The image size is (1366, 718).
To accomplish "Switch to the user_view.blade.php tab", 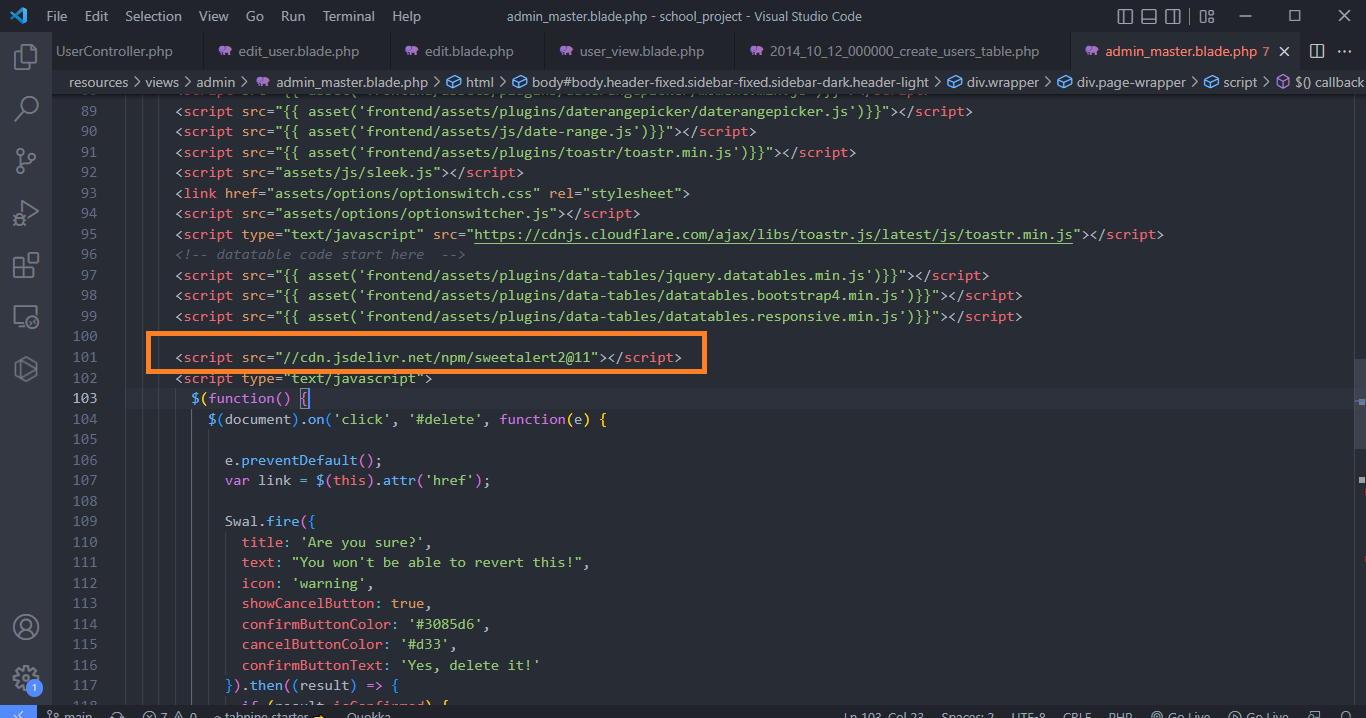I will click(x=641, y=51).
